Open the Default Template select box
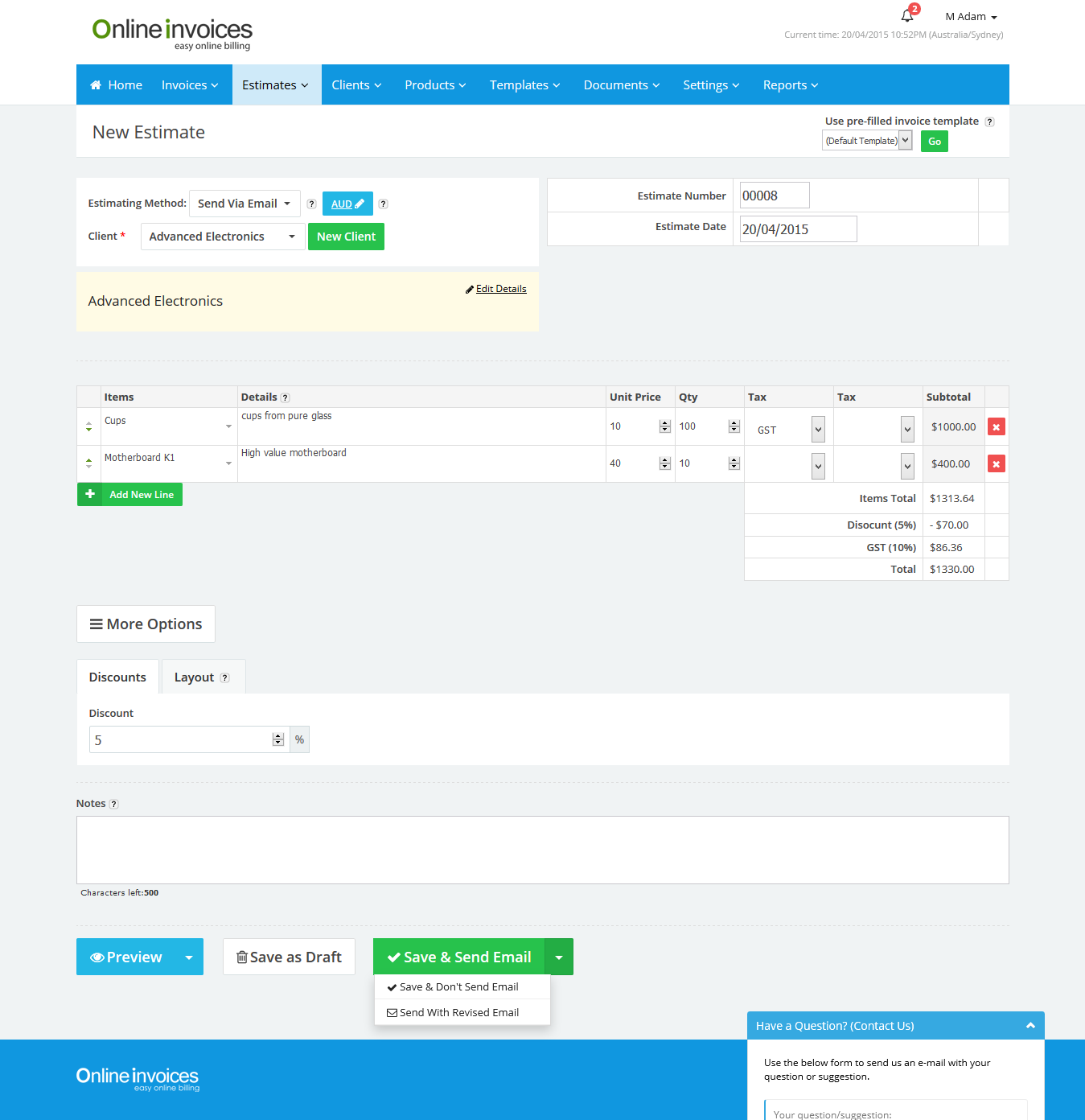Image resolution: width=1085 pixels, height=1120 pixels. tap(866, 141)
